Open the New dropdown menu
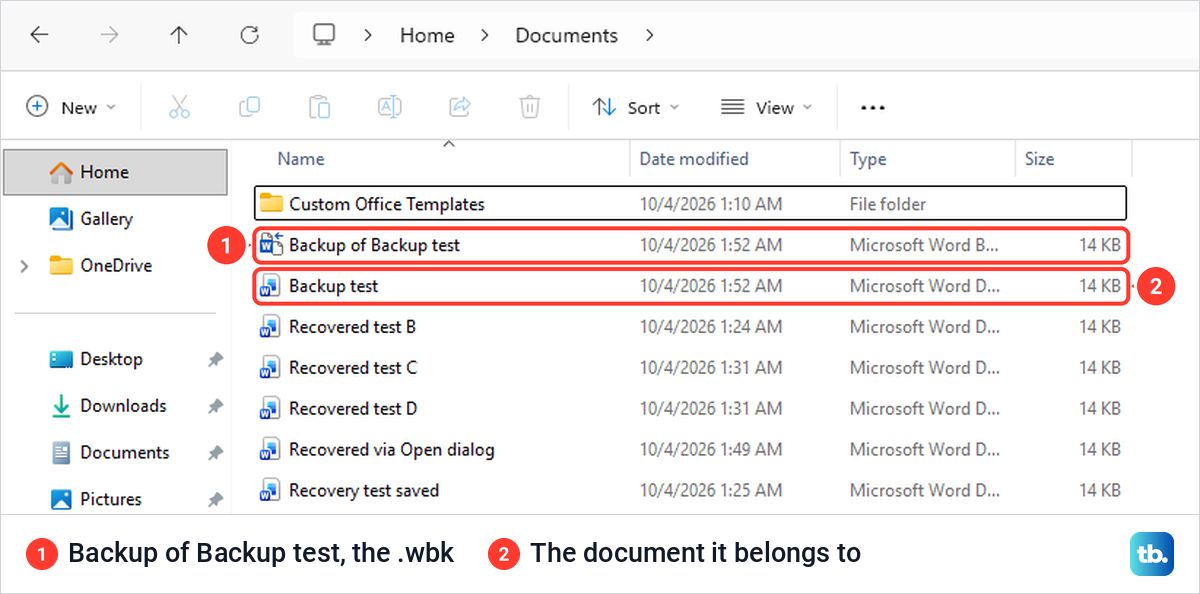 [x=71, y=107]
